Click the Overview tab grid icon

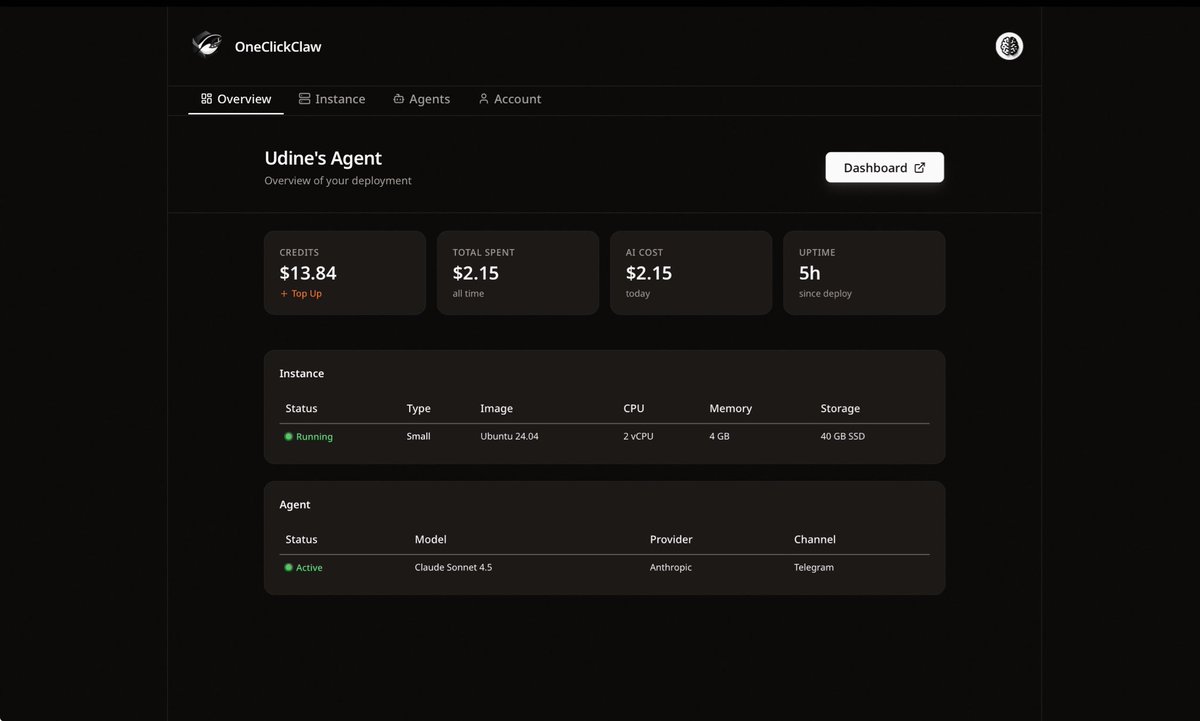[x=206, y=99]
